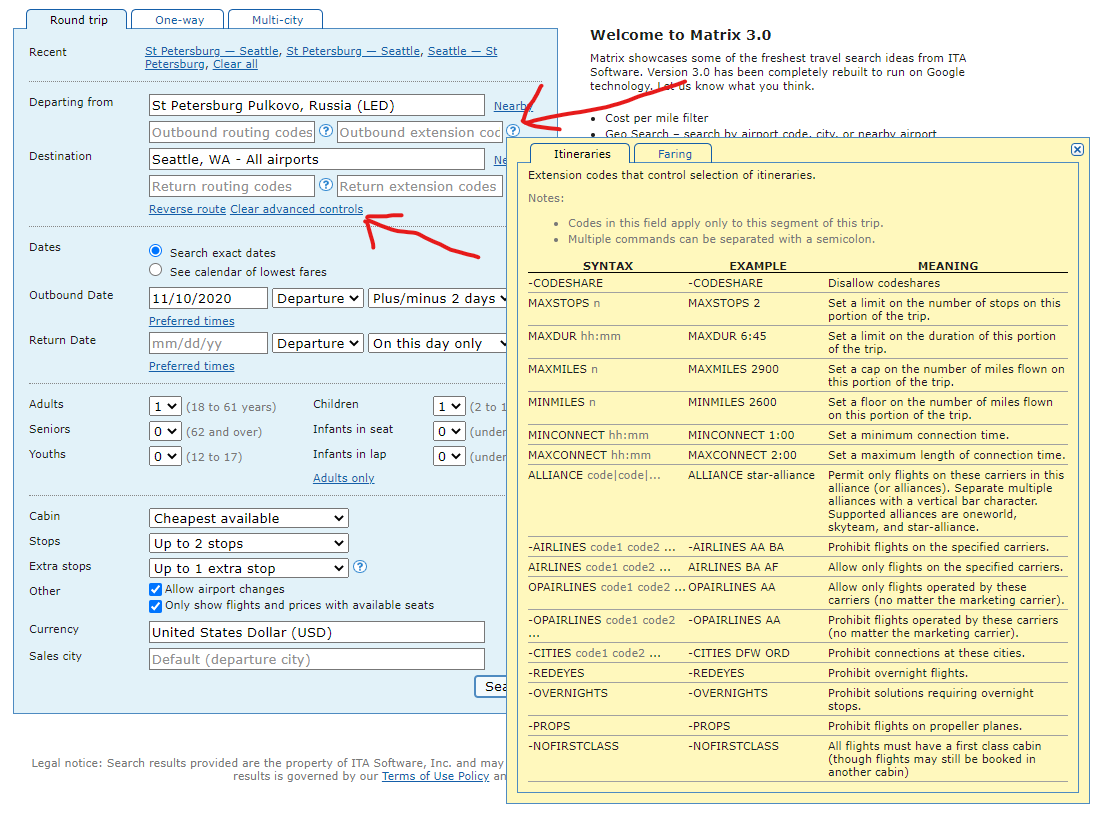
Task: Open On this day only dropdown
Action: (438, 343)
